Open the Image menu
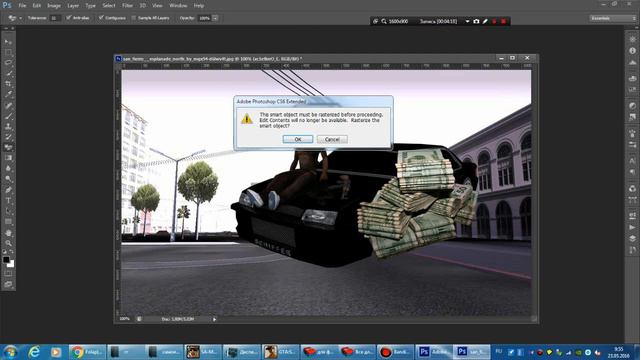 (54, 6)
